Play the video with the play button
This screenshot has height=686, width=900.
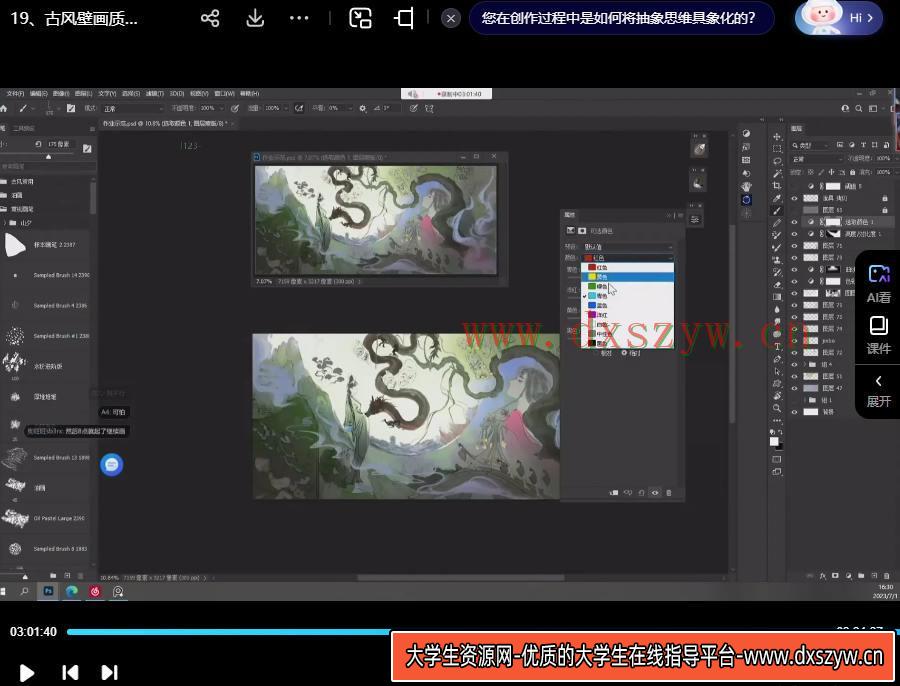tap(26, 672)
